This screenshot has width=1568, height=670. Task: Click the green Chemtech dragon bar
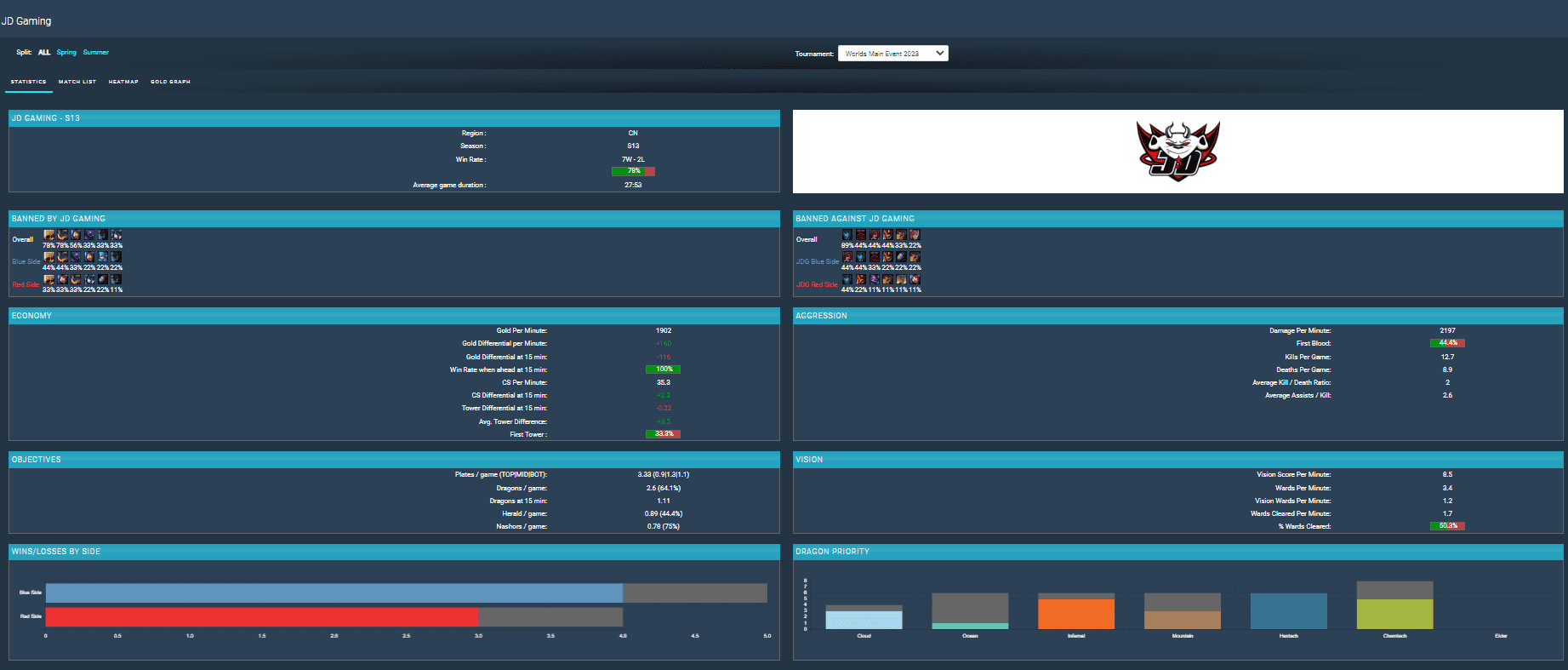click(x=1395, y=614)
